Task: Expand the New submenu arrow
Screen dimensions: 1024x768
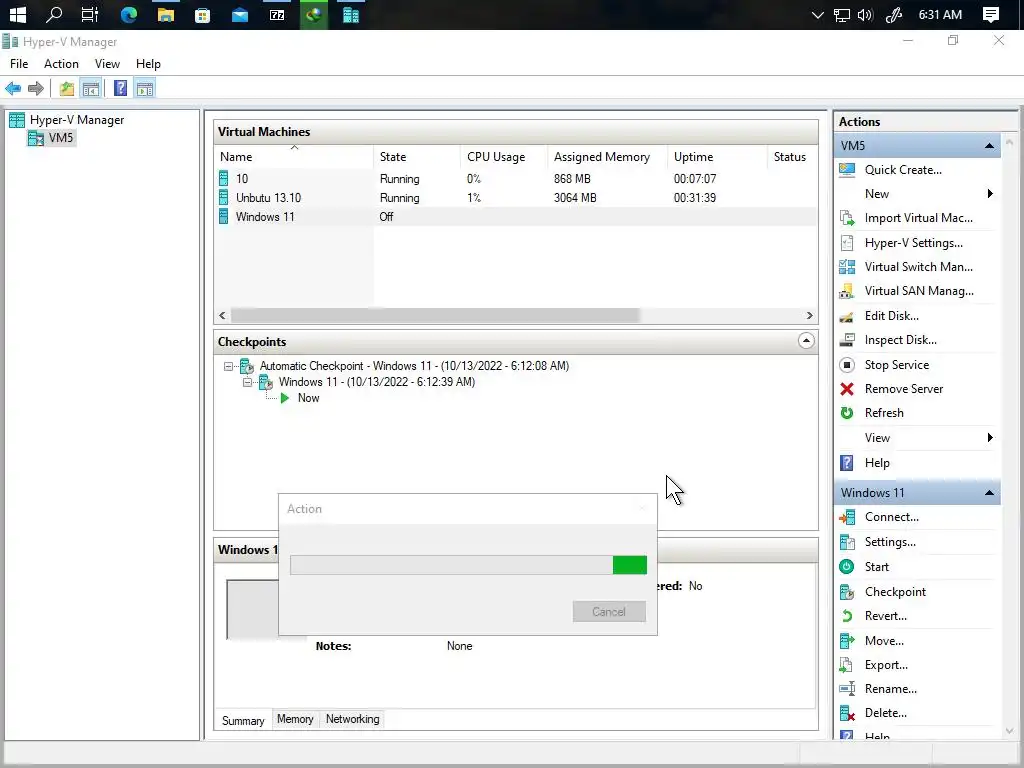Action: [x=990, y=194]
